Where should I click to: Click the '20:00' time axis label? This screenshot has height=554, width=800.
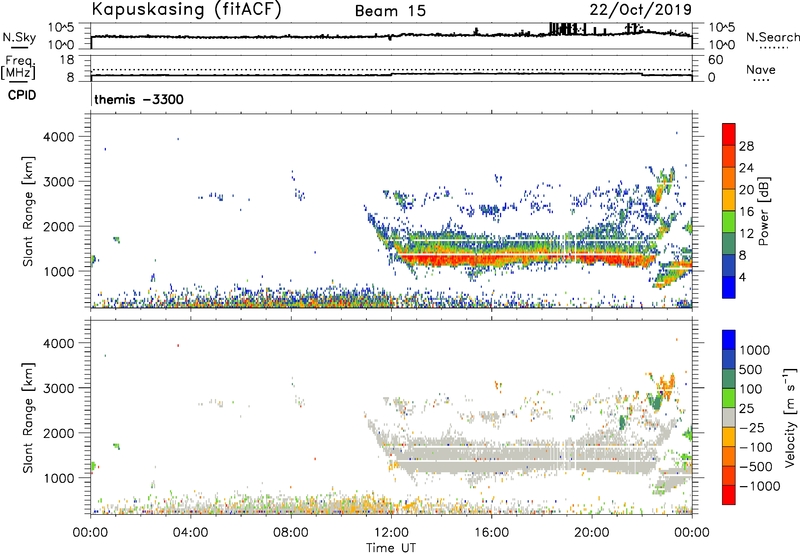pyautogui.click(x=592, y=533)
